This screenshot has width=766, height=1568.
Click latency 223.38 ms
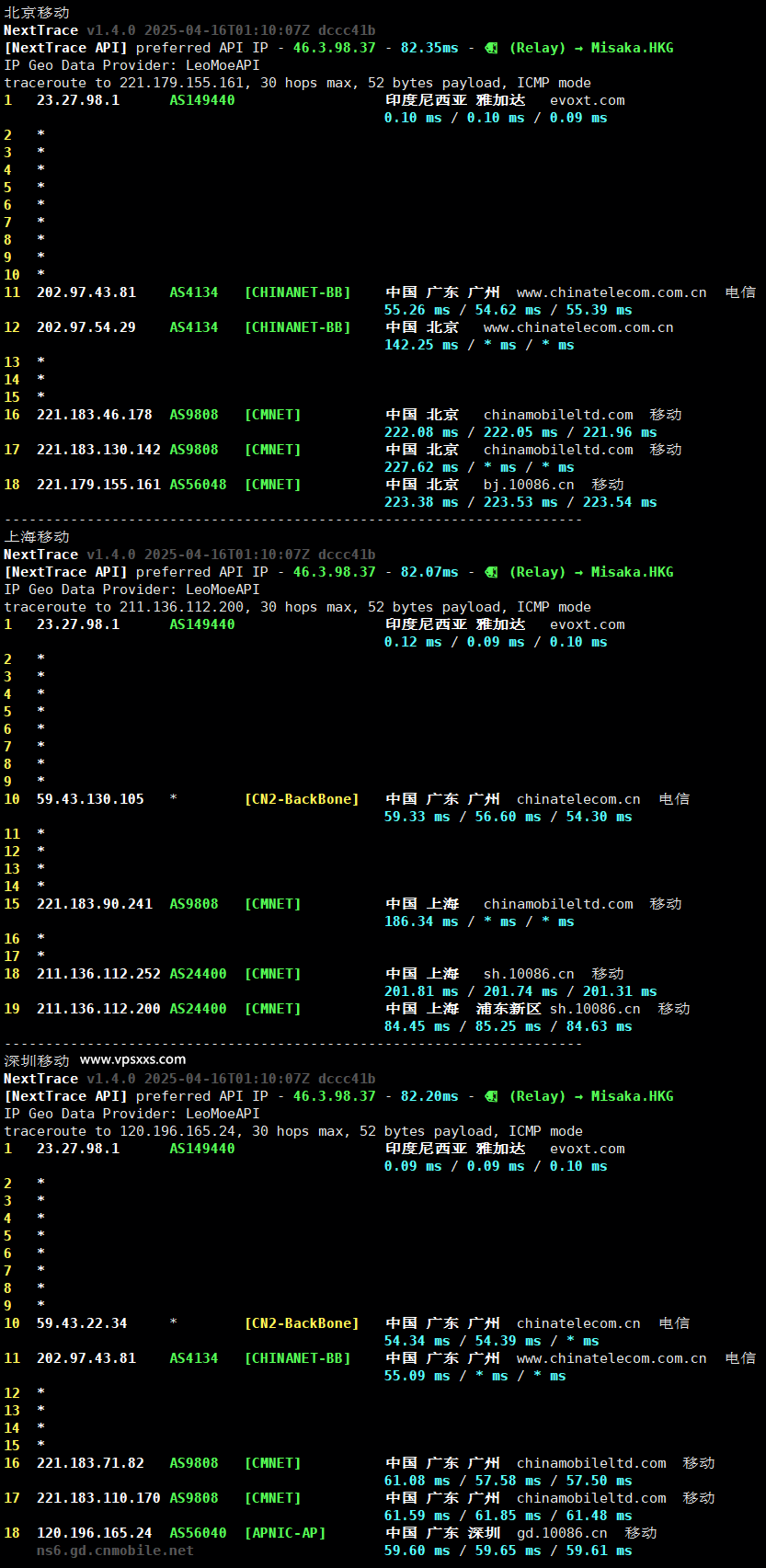click(x=421, y=502)
